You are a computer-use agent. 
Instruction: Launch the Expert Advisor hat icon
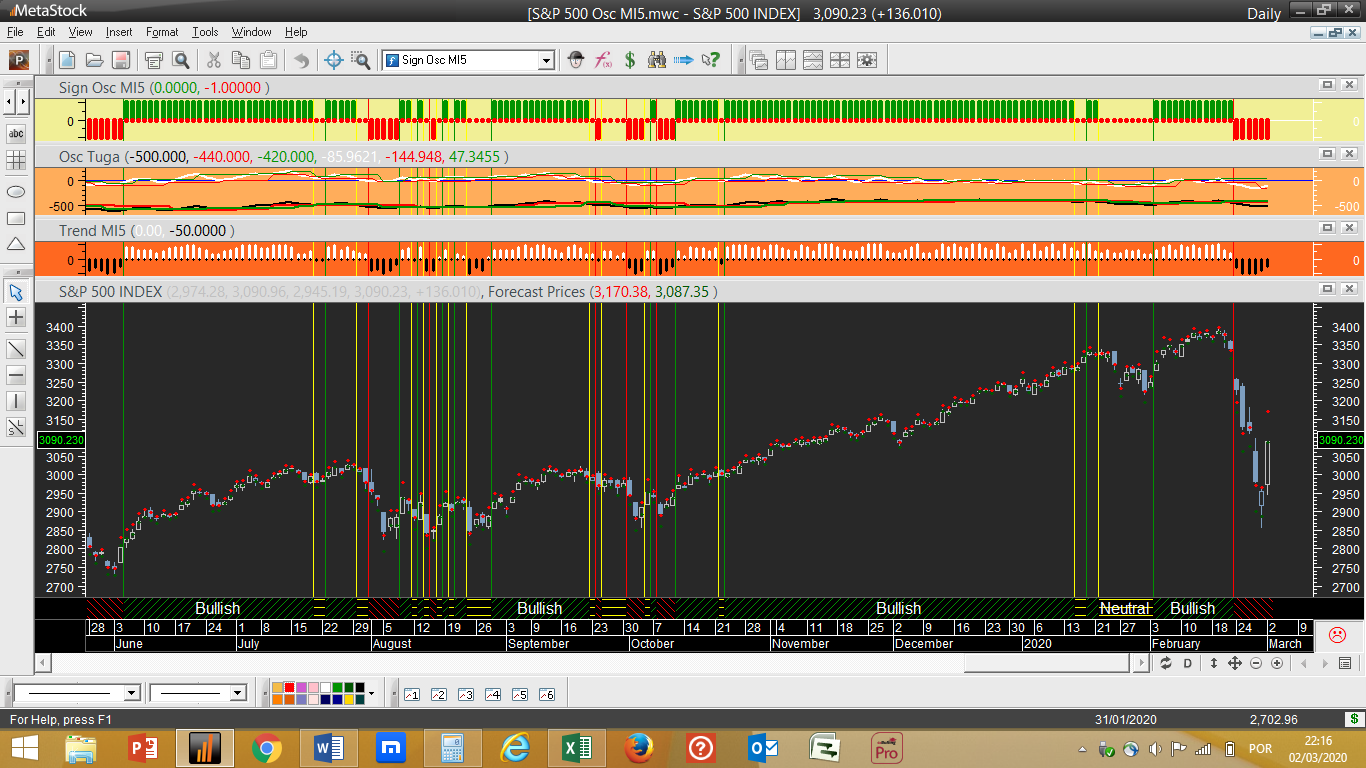576,60
